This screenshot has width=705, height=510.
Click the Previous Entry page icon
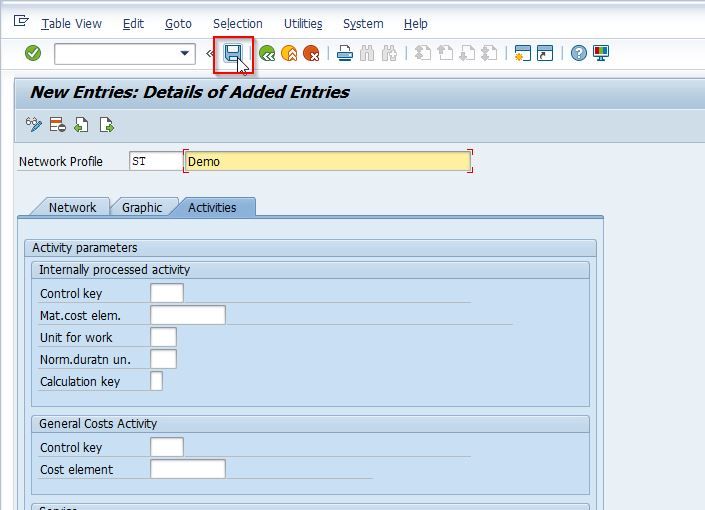tap(81, 125)
